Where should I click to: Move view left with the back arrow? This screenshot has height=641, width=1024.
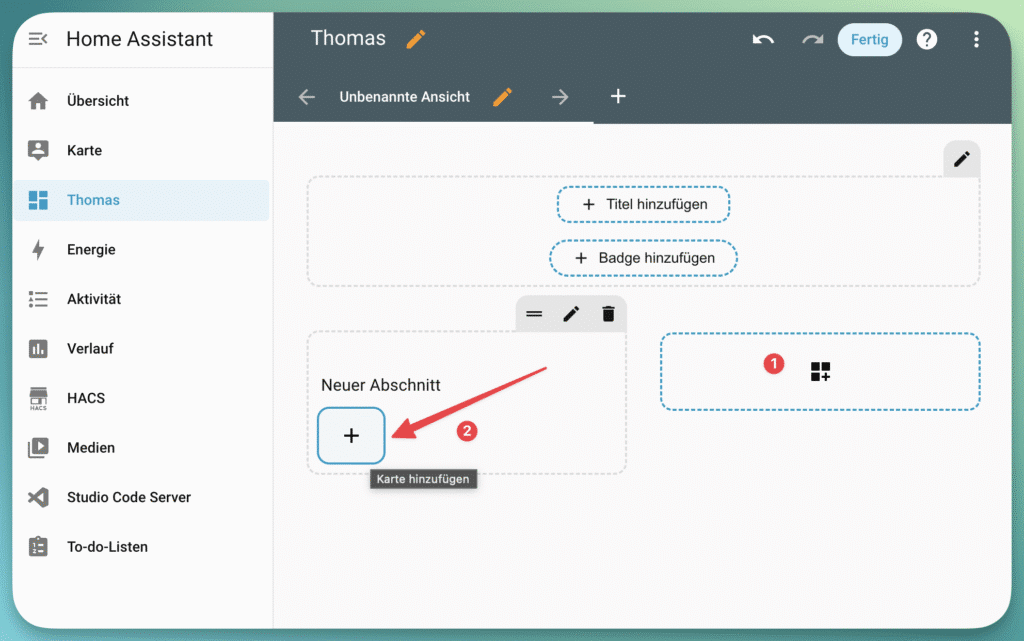tap(307, 97)
